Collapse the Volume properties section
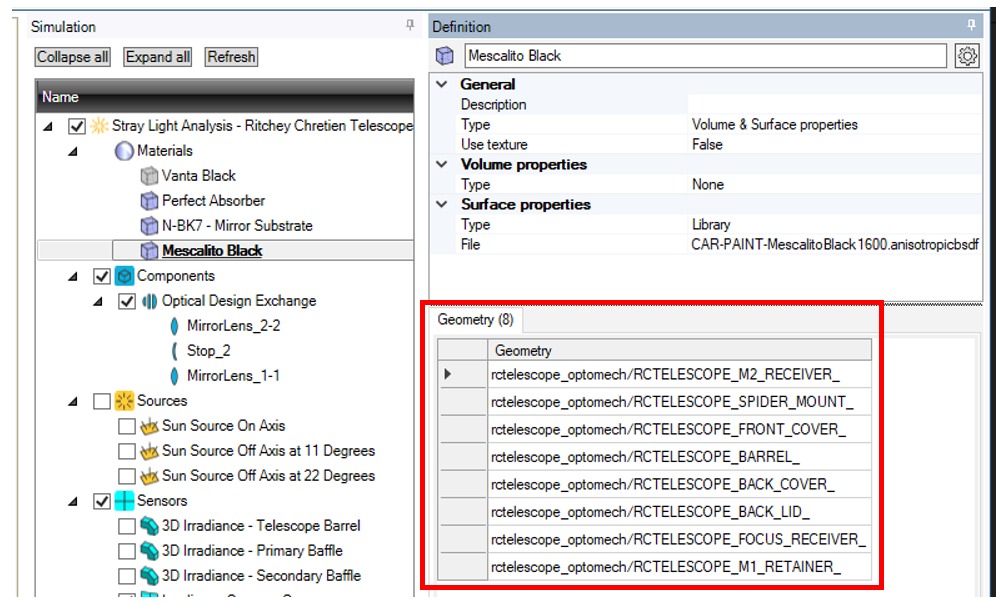 [442, 164]
